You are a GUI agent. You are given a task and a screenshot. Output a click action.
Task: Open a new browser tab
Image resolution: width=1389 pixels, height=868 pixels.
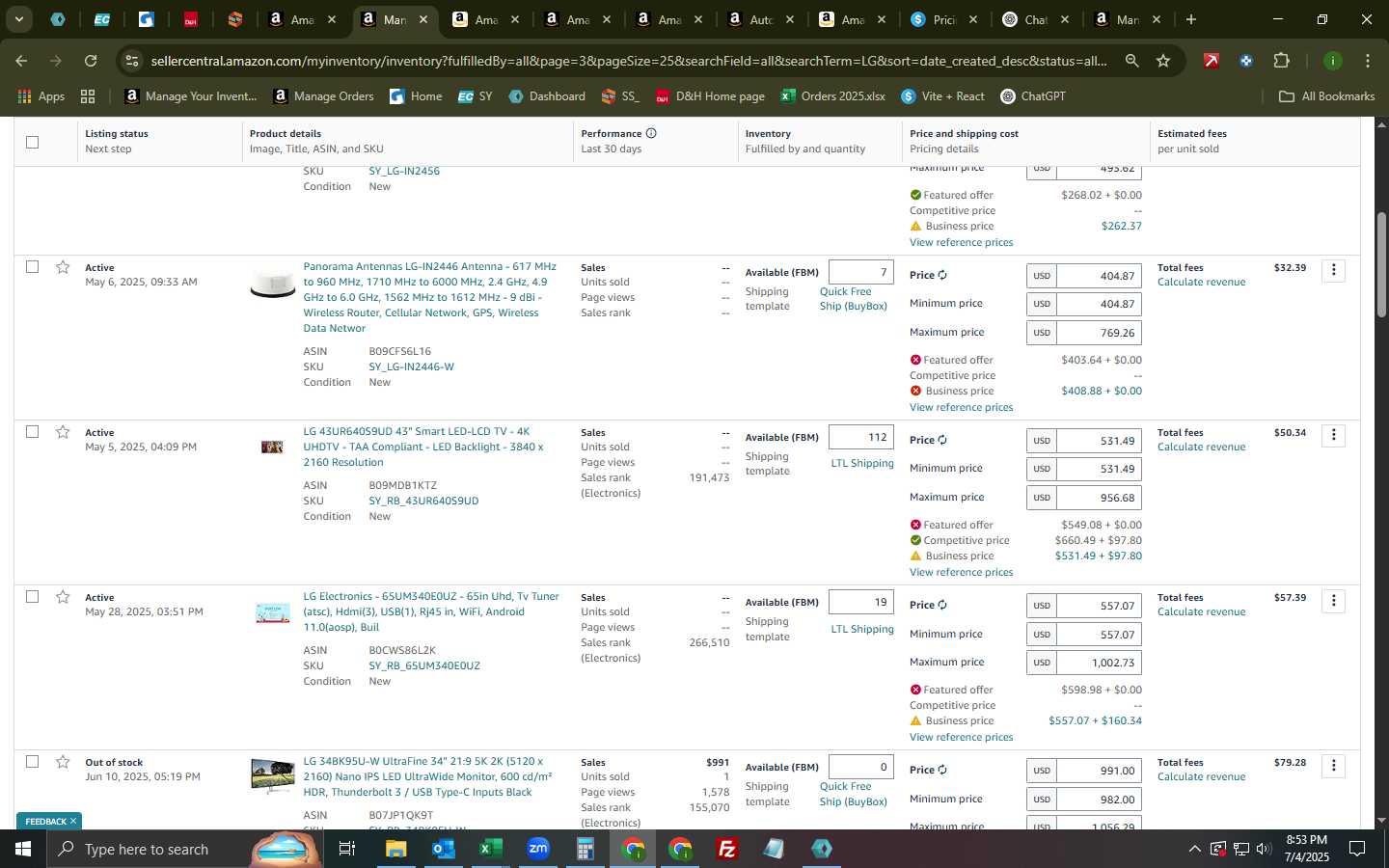1191,19
